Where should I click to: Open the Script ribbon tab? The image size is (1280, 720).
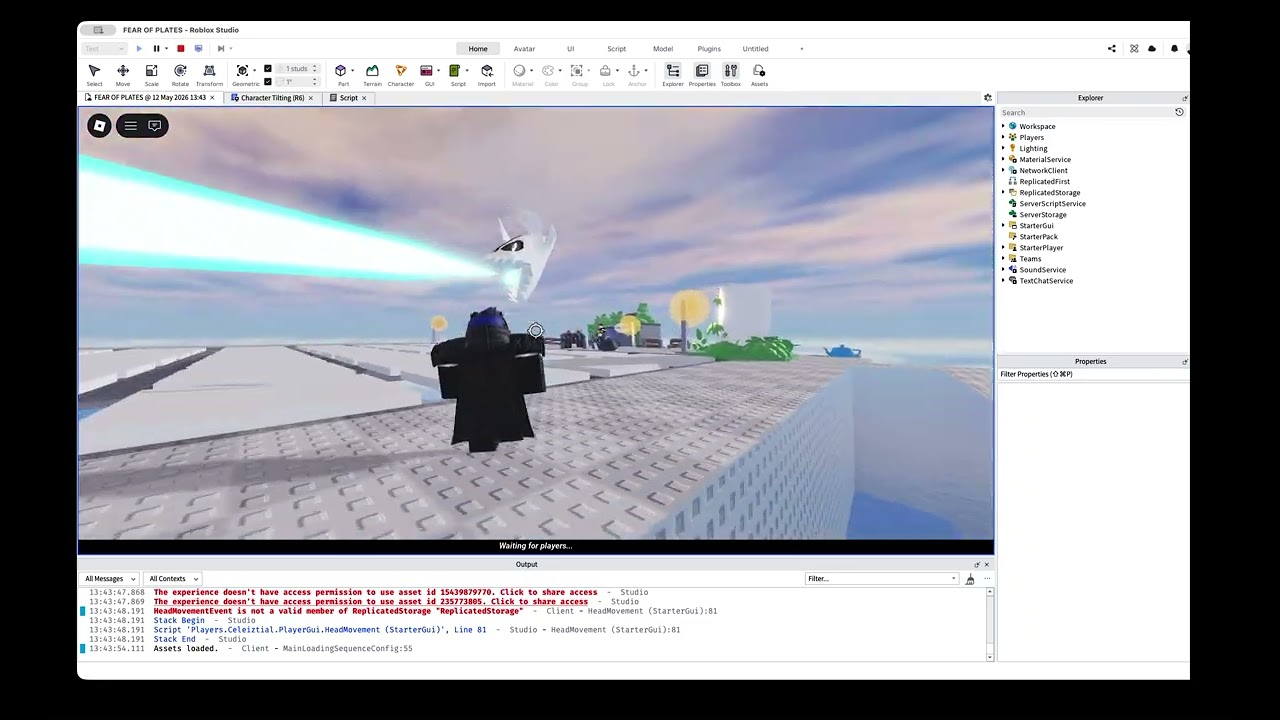point(616,48)
